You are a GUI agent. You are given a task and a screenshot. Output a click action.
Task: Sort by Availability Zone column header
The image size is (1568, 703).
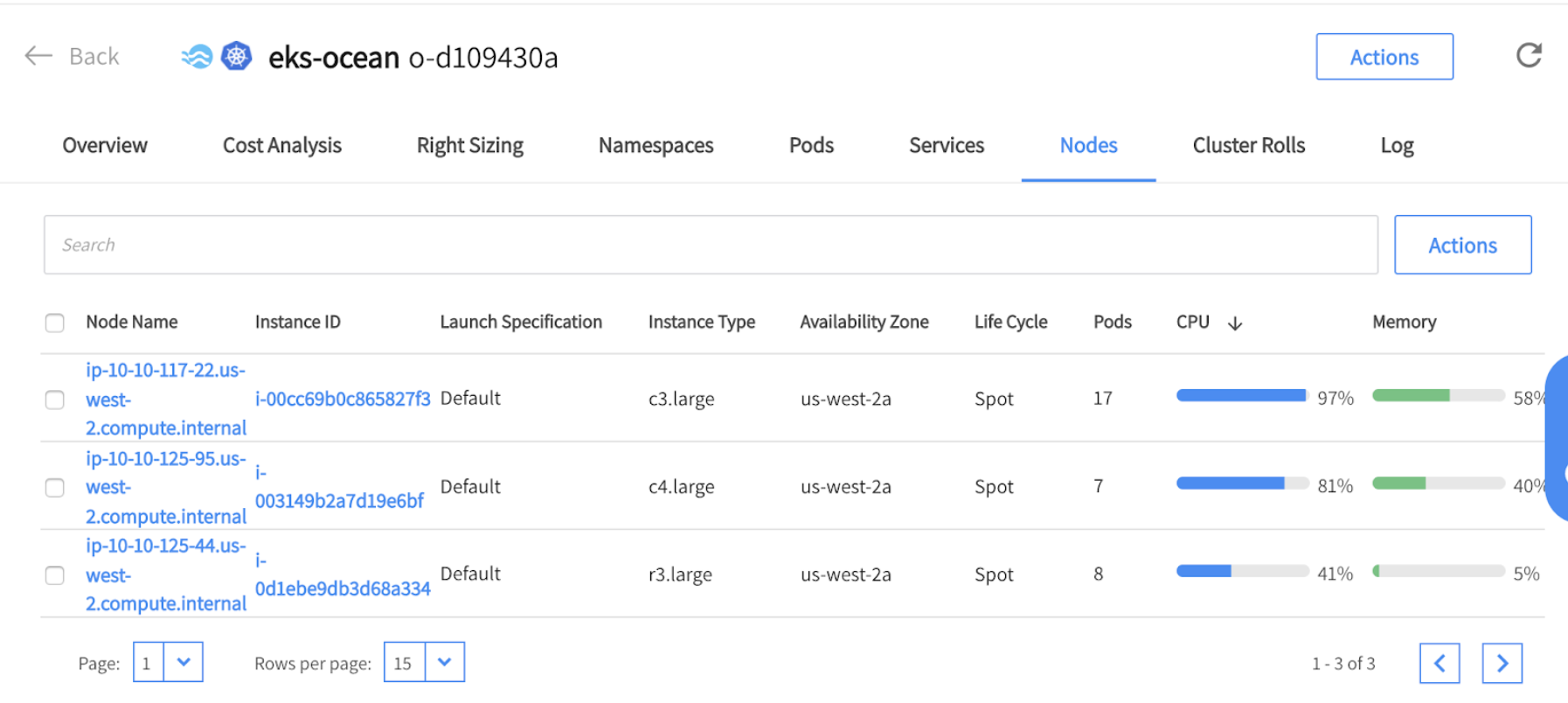[864, 322]
